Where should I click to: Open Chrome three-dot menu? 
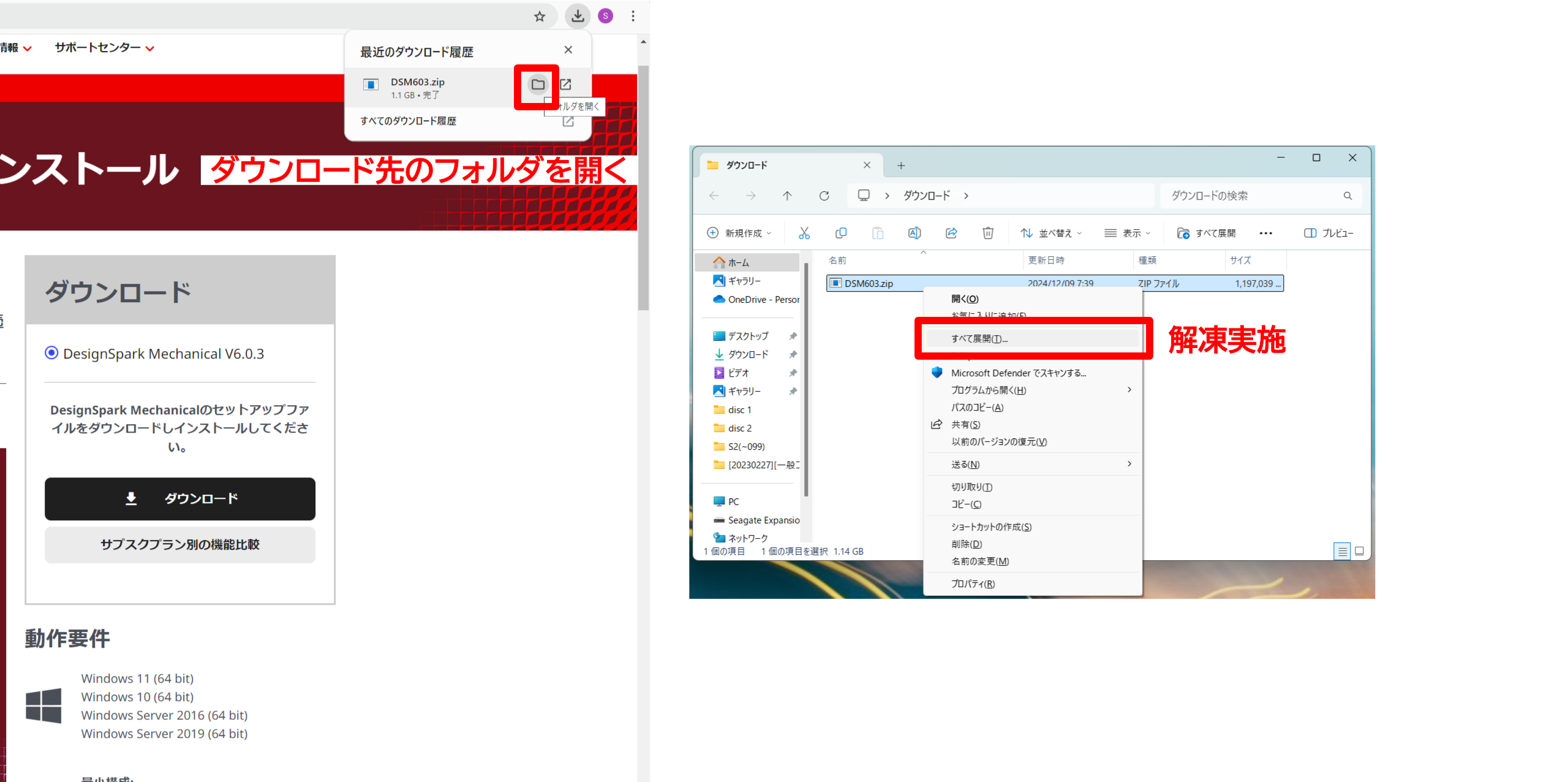tap(633, 17)
